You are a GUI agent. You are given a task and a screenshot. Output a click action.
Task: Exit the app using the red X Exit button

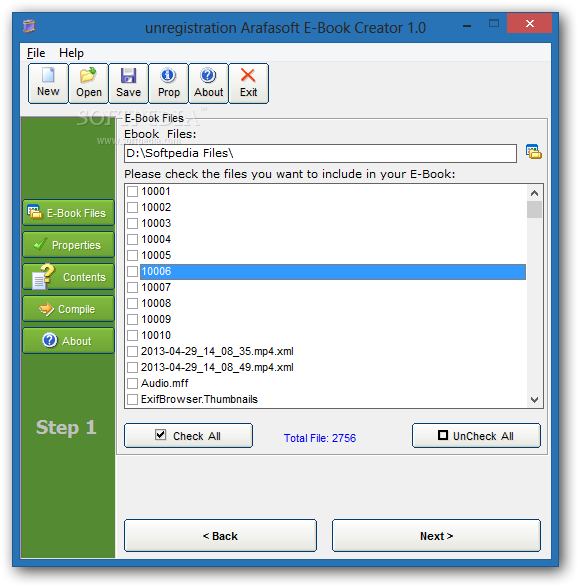249,83
